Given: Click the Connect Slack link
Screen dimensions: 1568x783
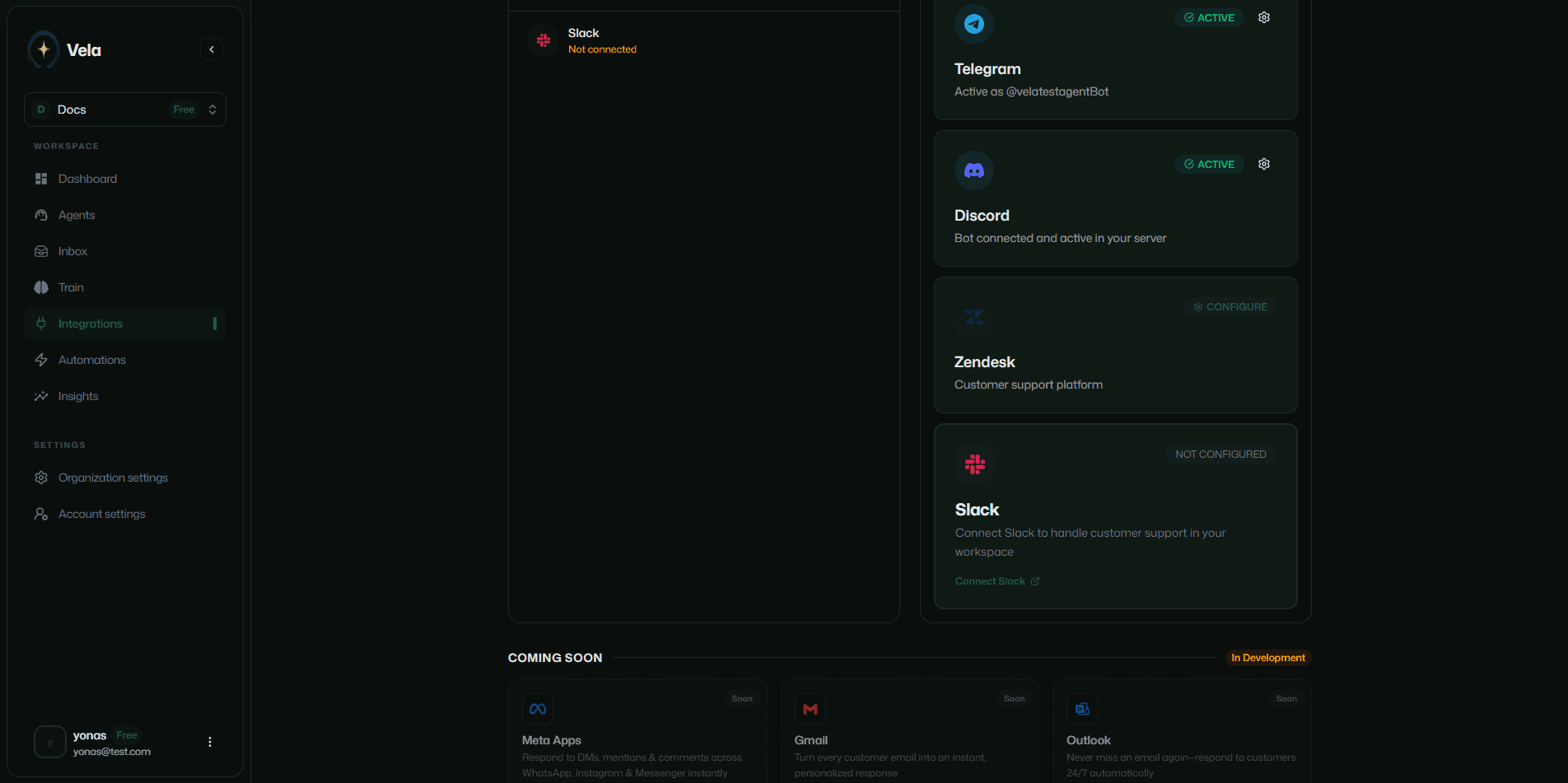Looking at the screenshot, I should click(x=997, y=581).
